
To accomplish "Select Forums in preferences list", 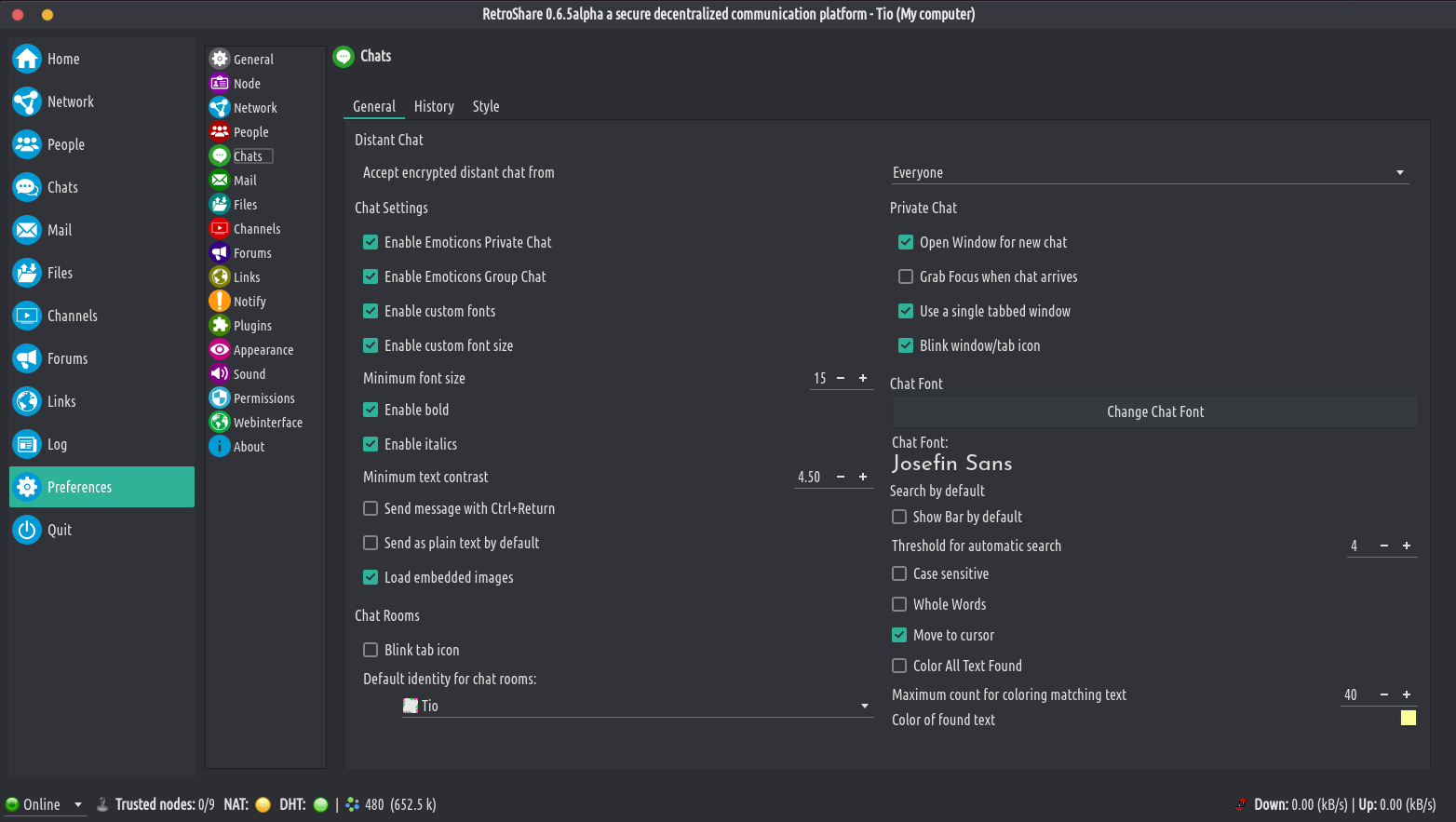I will tap(252, 253).
